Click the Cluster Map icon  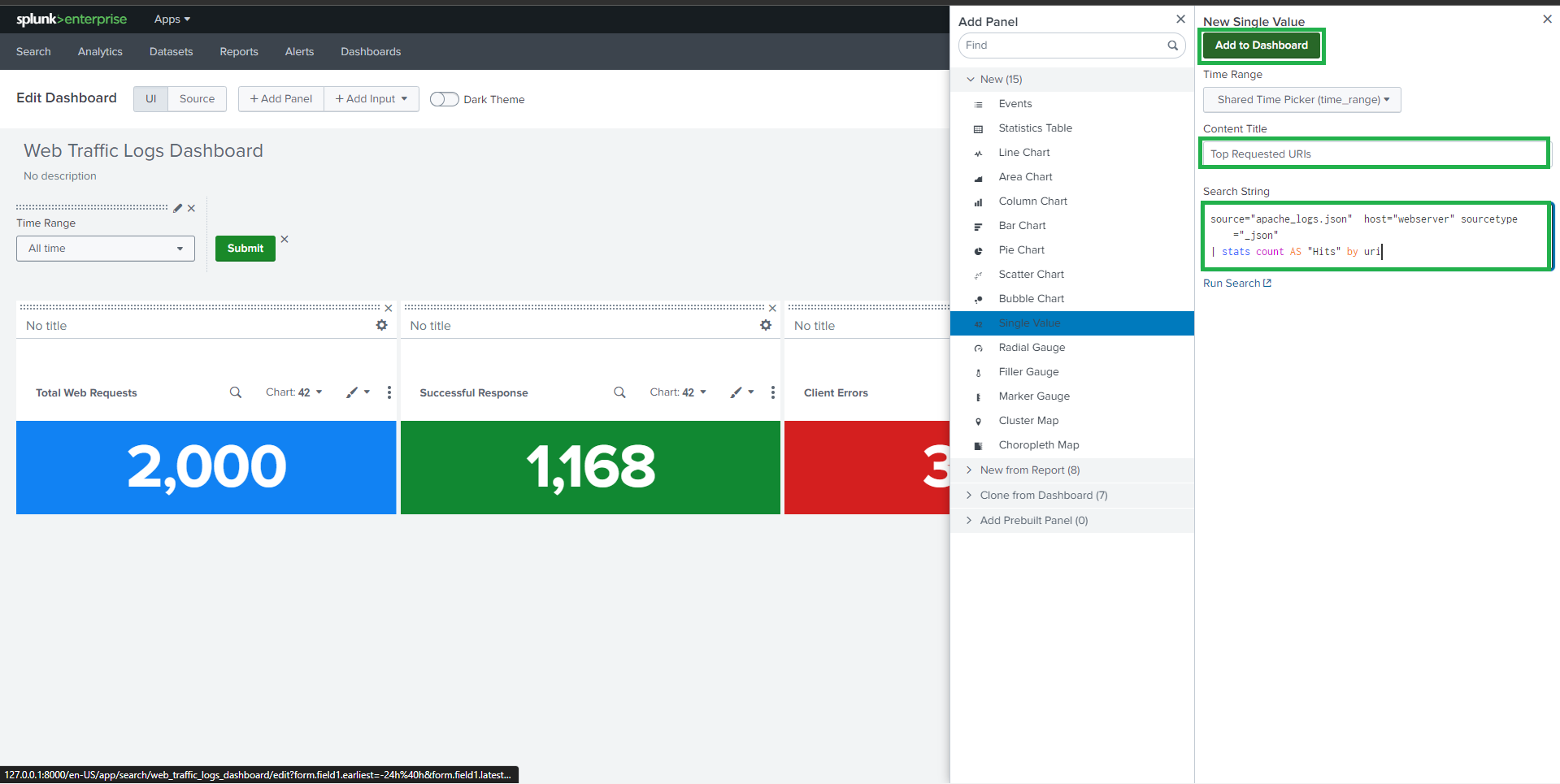978,421
